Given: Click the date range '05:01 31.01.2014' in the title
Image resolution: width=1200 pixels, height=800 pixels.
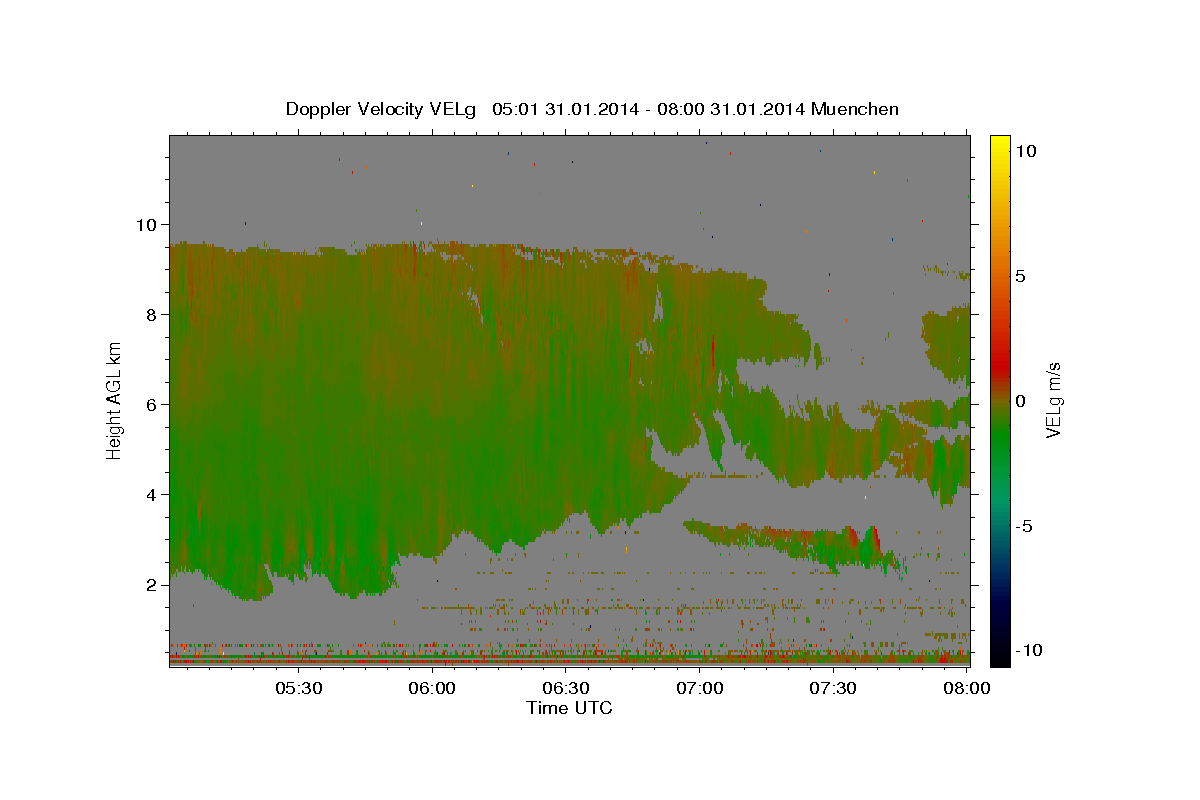Looking at the screenshot, I should coord(566,109).
